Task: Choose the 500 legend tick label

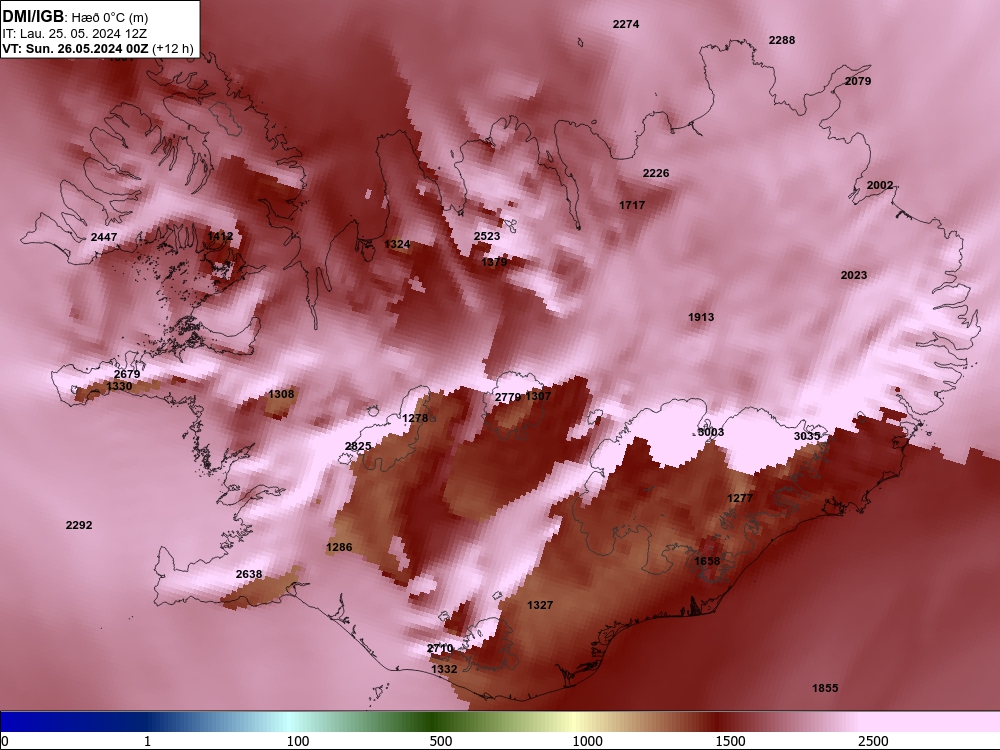Action: pyautogui.click(x=441, y=741)
